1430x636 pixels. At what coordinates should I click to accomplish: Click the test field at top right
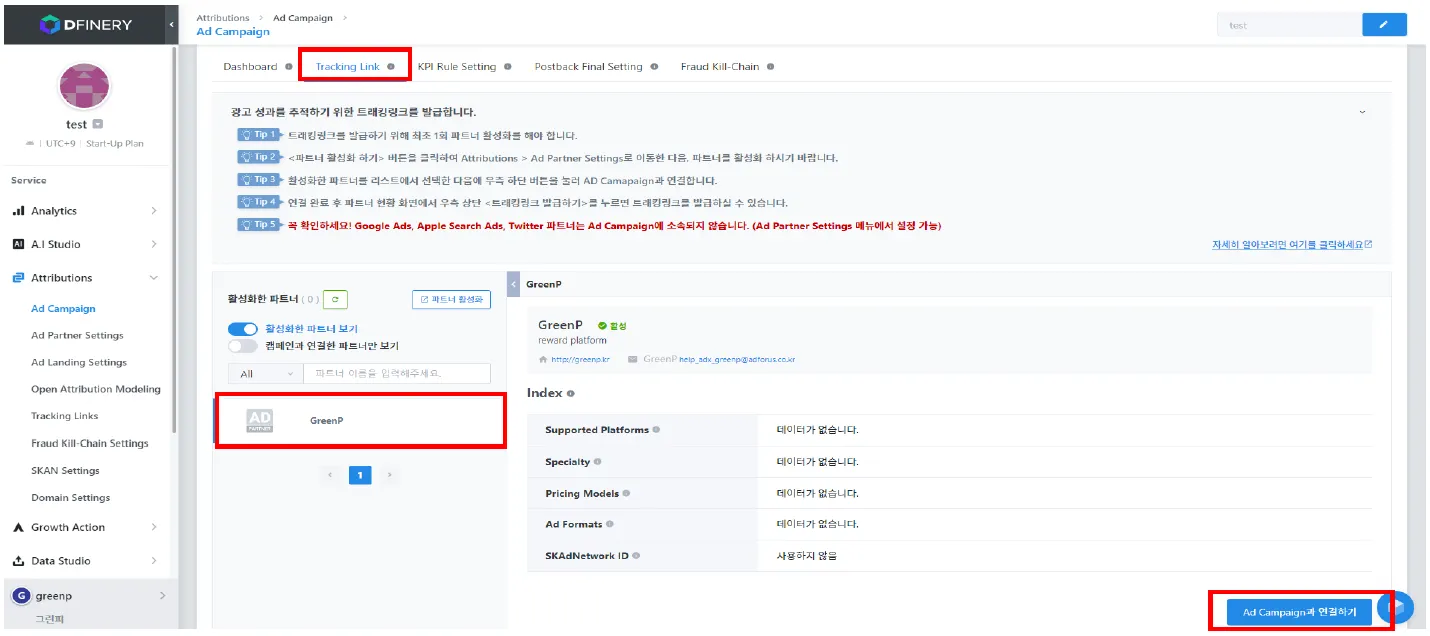(x=1289, y=25)
